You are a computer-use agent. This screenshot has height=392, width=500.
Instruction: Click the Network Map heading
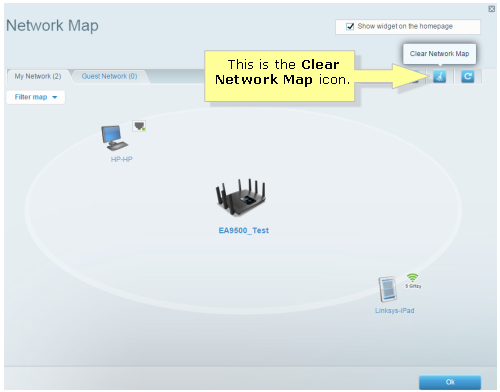pos(52,26)
